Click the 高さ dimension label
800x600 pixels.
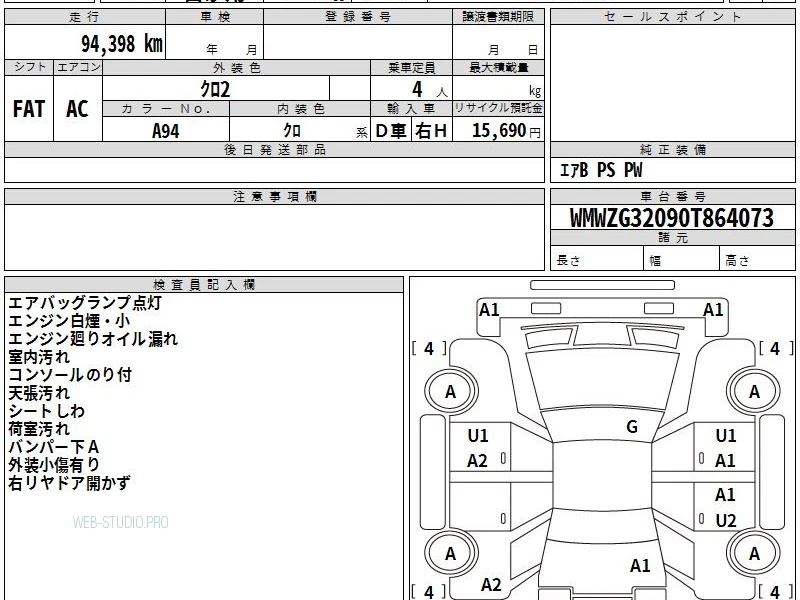pyautogui.click(x=738, y=261)
